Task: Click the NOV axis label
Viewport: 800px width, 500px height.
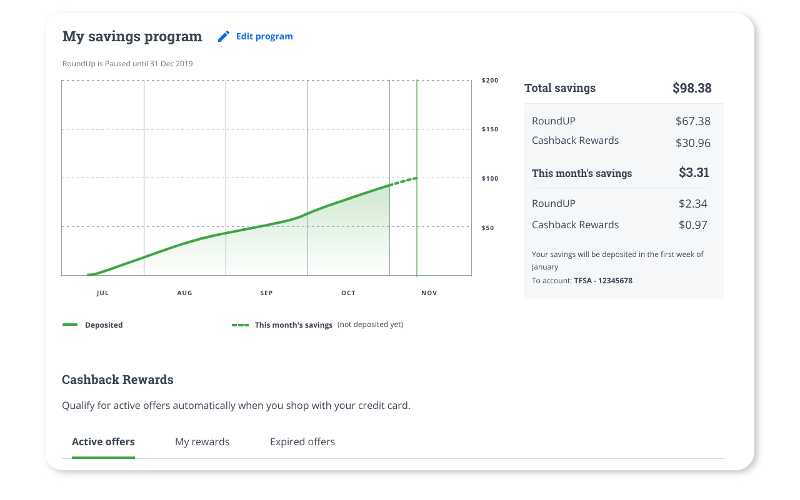Action: (429, 293)
